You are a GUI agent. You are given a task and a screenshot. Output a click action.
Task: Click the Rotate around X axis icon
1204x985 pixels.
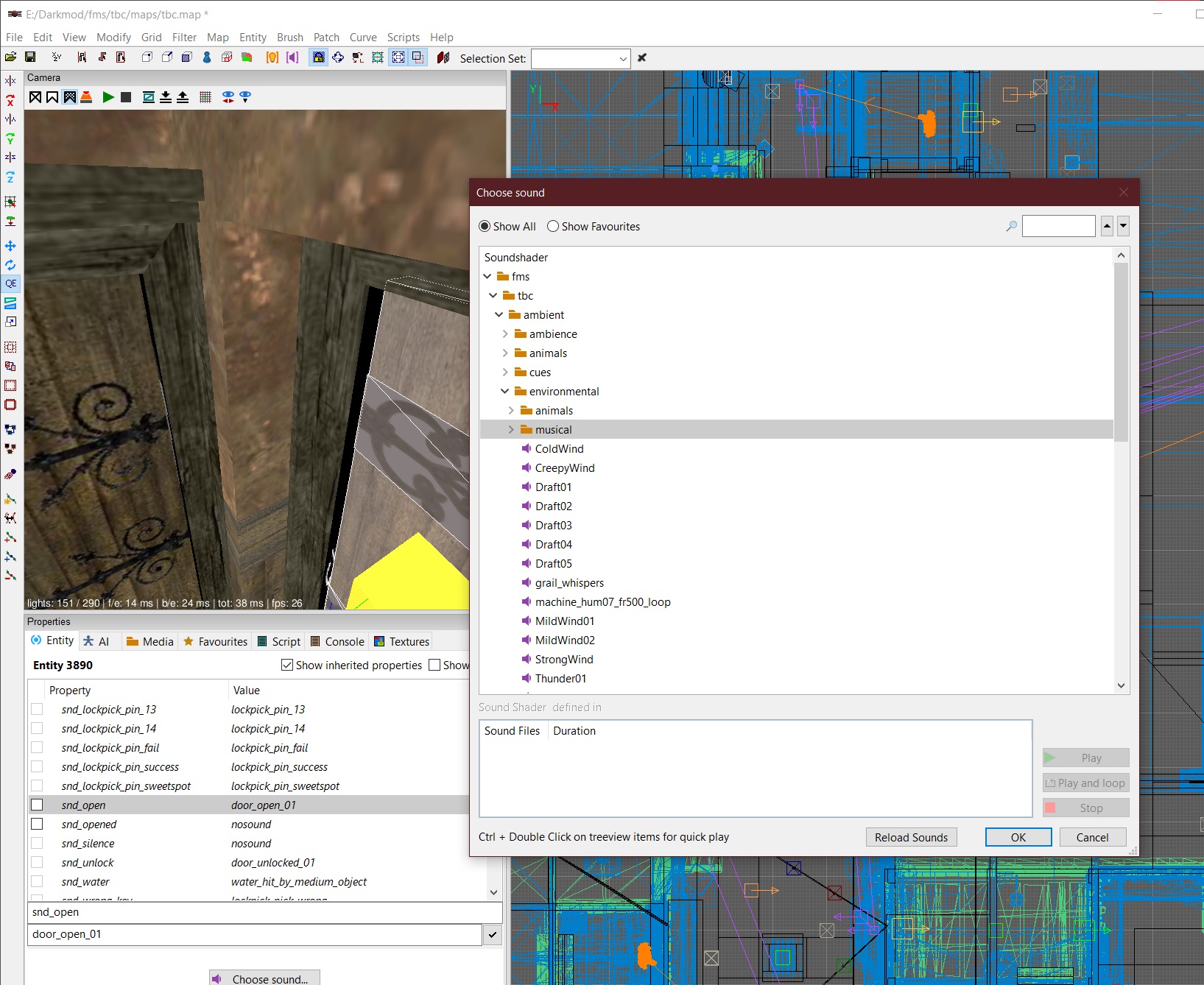point(11,101)
